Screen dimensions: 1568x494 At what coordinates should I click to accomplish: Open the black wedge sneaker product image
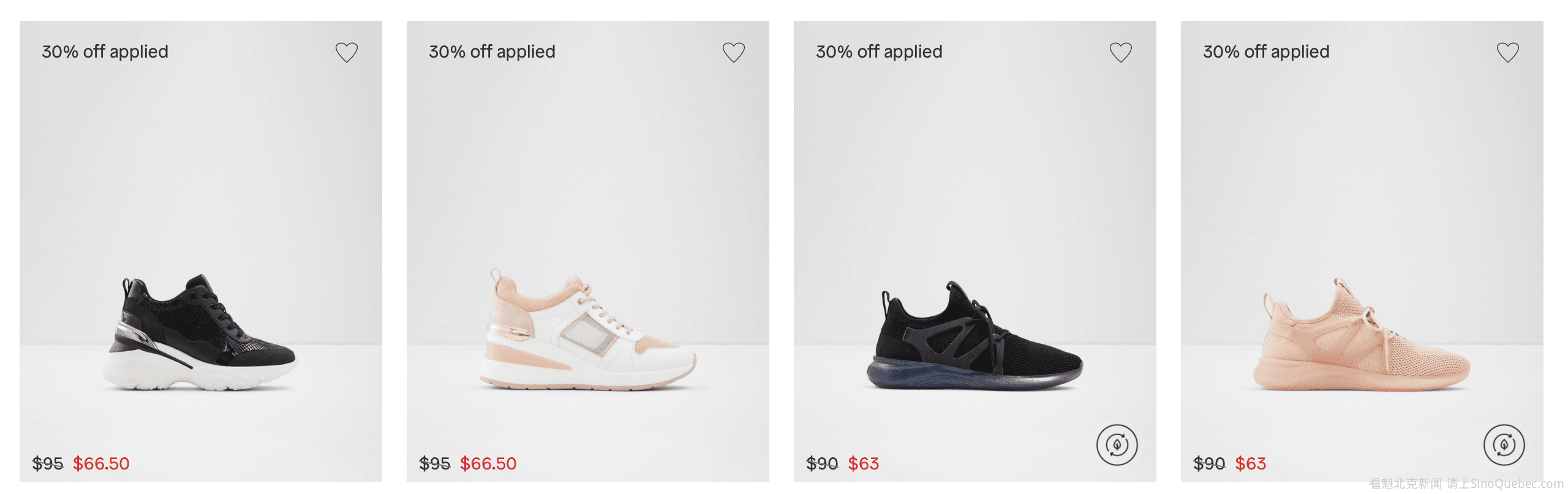coord(201,334)
